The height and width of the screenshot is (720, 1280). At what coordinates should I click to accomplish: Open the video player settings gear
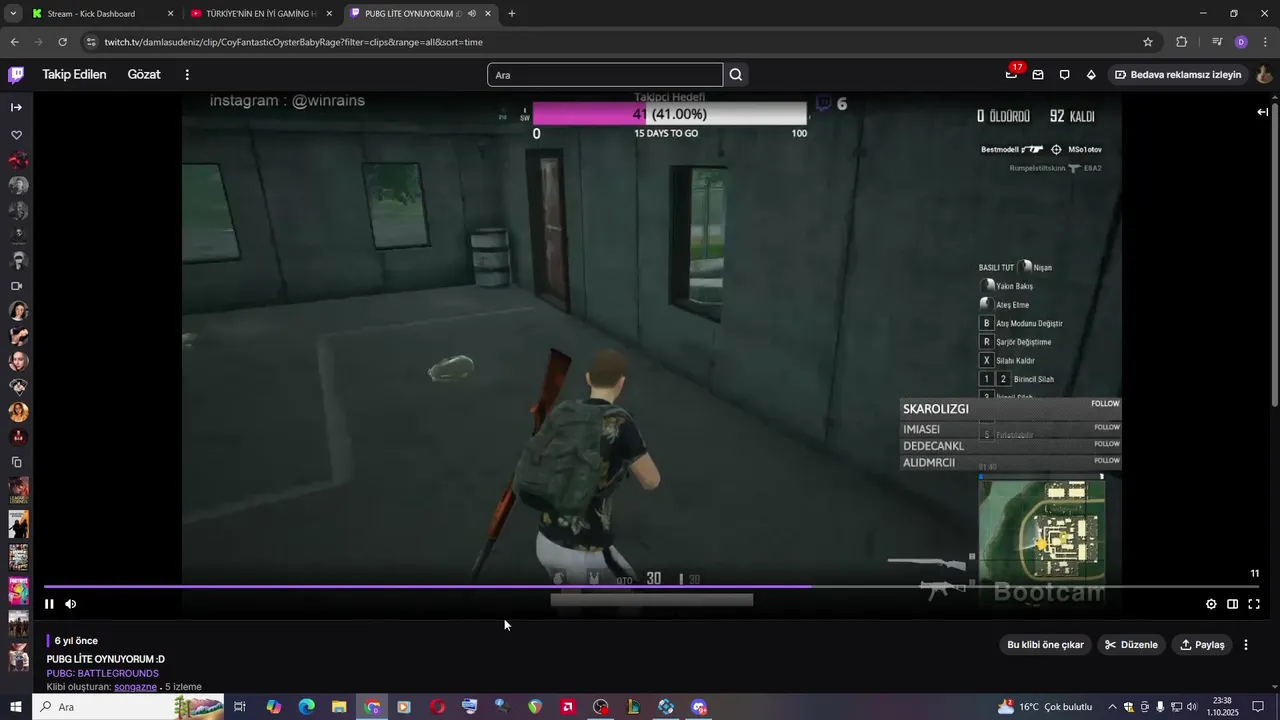tap(1211, 604)
